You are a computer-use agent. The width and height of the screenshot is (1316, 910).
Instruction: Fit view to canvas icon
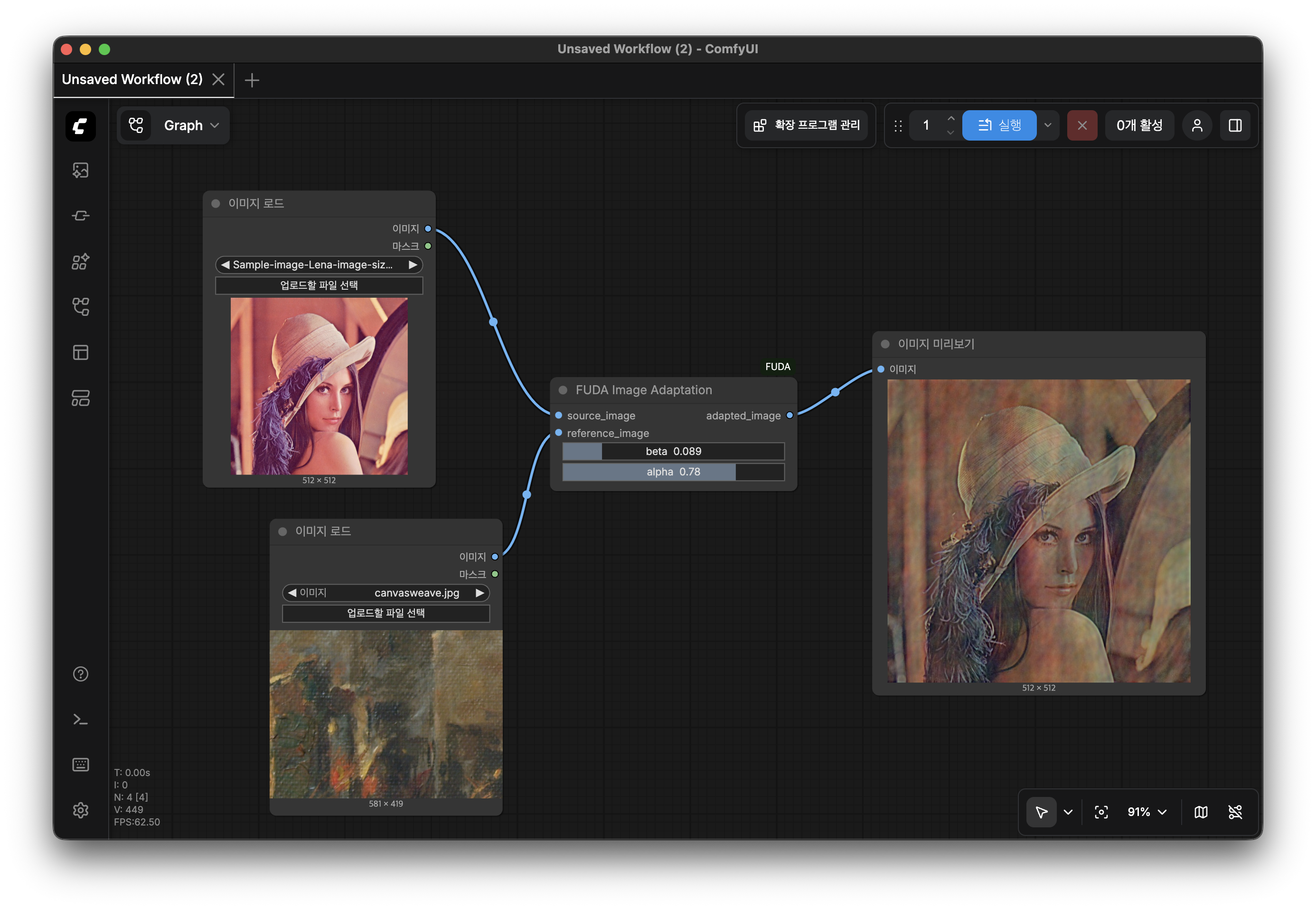(x=1101, y=812)
